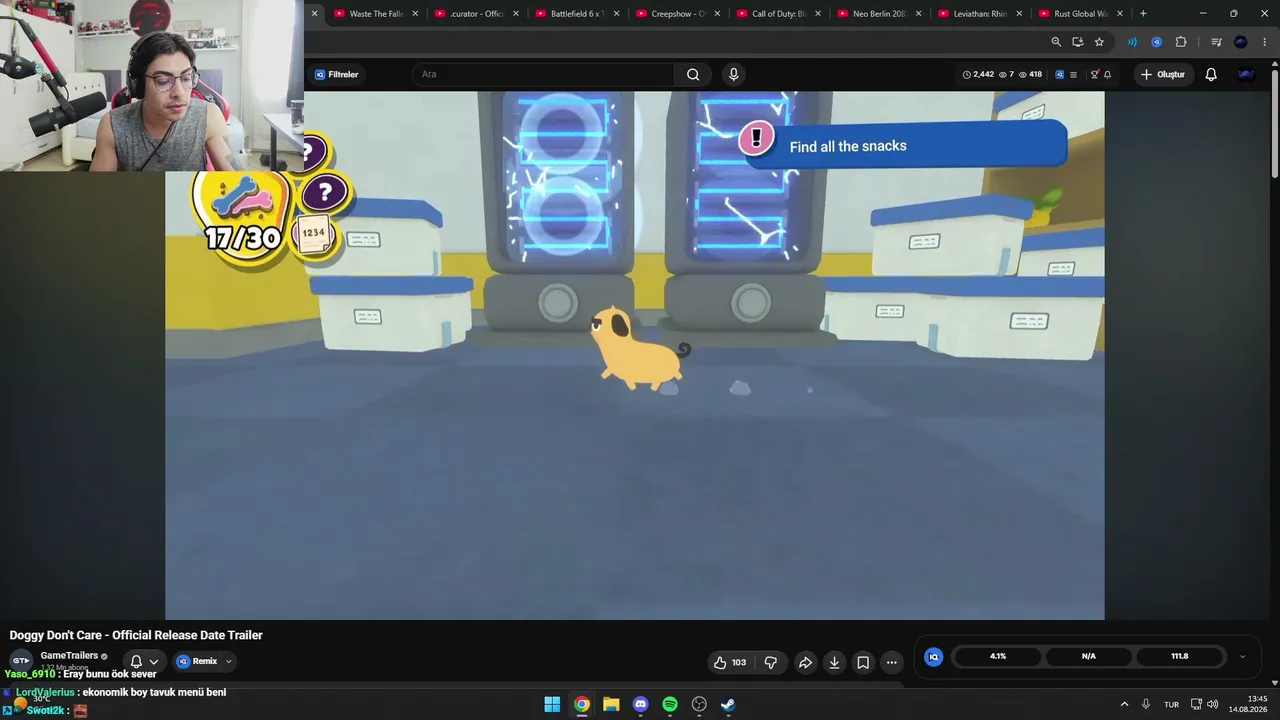Open File Explorer from the taskbar
The height and width of the screenshot is (720, 1280).
click(611, 704)
